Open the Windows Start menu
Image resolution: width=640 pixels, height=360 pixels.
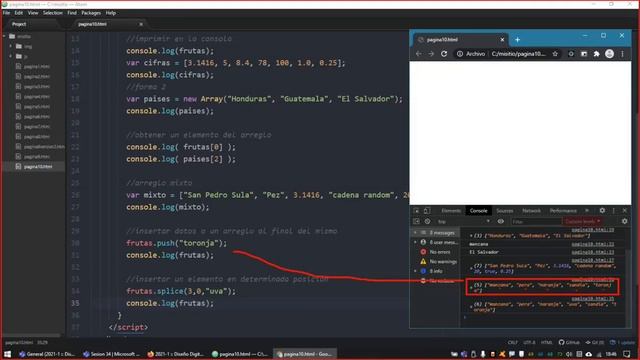pyautogui.click(x=7, y=354)
